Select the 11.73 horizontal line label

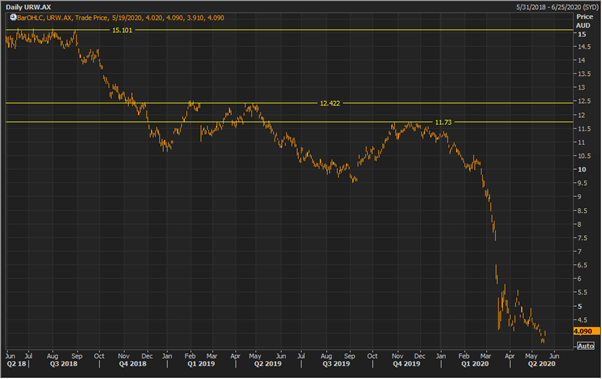point(443,122)
